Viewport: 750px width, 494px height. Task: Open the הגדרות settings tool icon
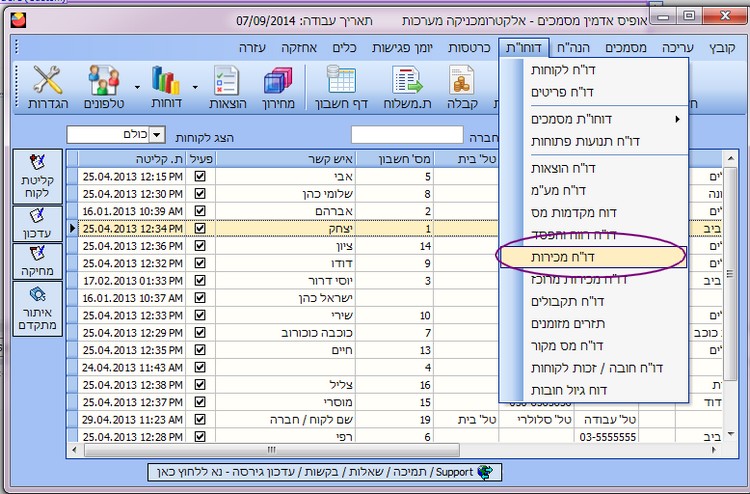pyautogui.click(x=48, y=88)
